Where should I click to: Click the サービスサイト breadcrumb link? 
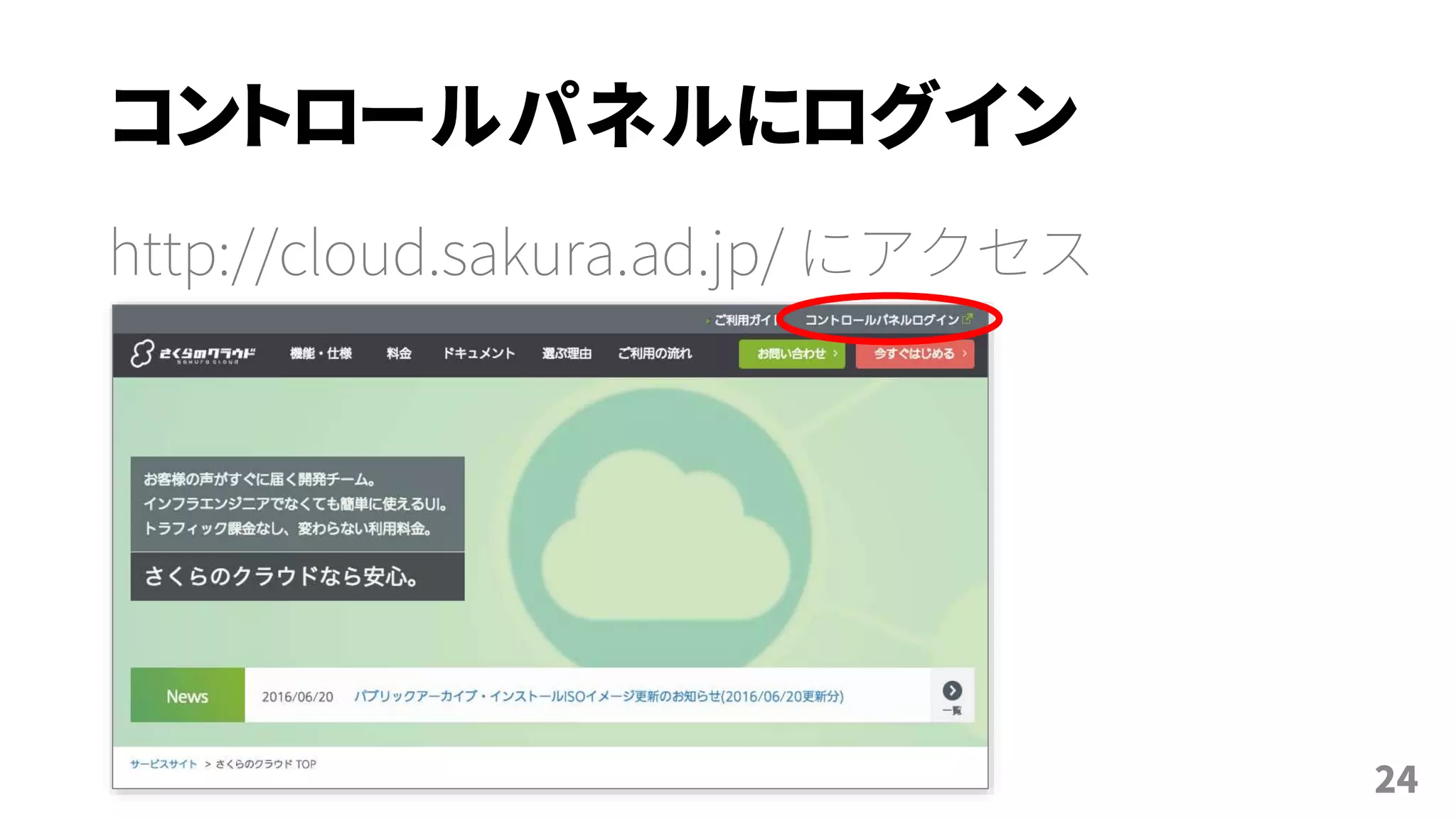[x=164, y=764]
